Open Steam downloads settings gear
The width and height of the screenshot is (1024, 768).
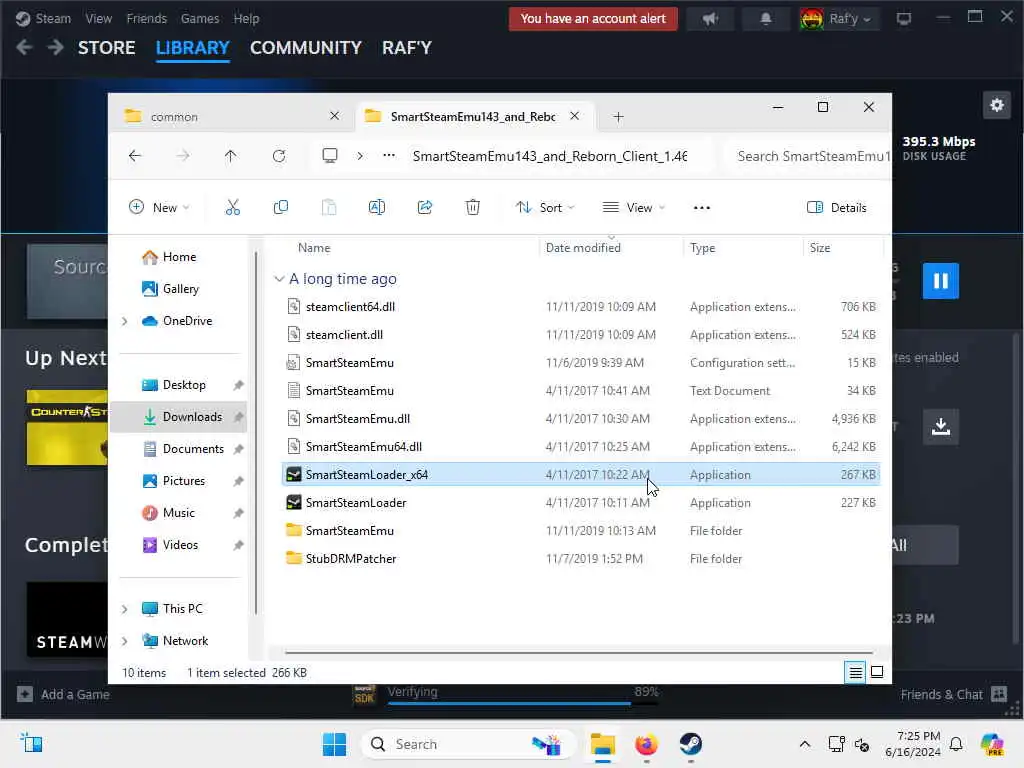click(997, 105)
